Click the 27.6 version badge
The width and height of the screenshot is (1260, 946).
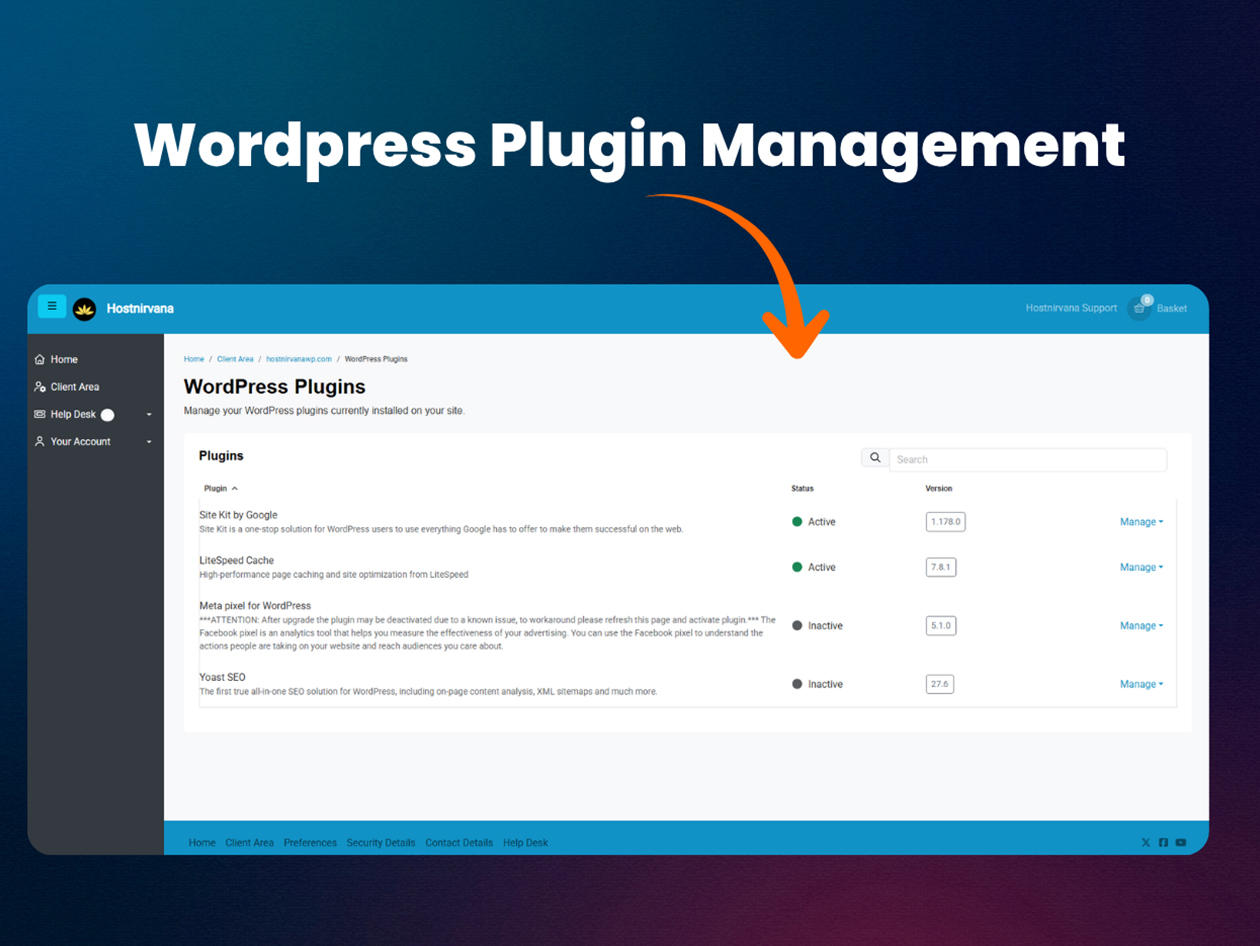939,684
